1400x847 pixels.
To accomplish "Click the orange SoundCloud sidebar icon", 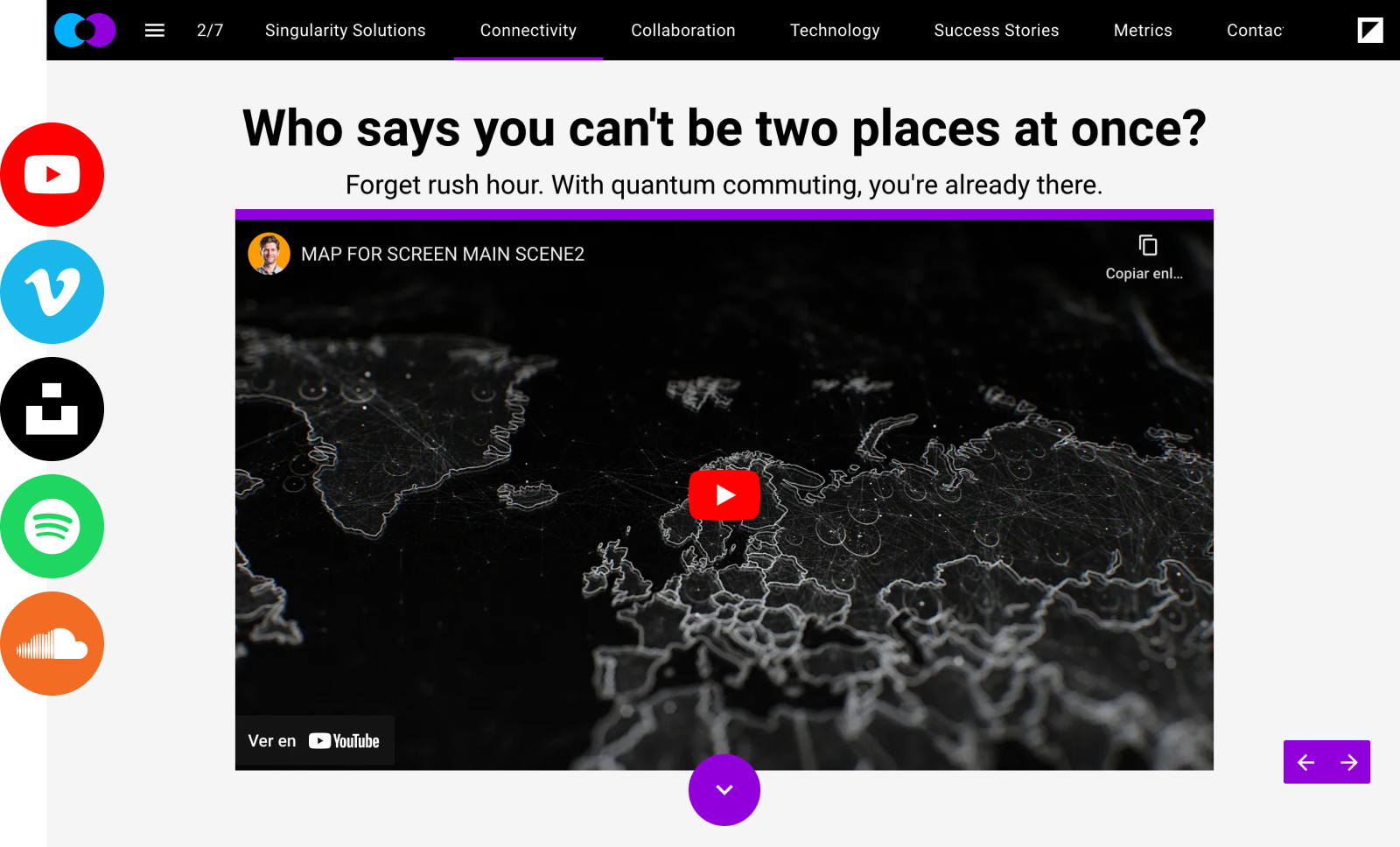I will coord(52,644).
